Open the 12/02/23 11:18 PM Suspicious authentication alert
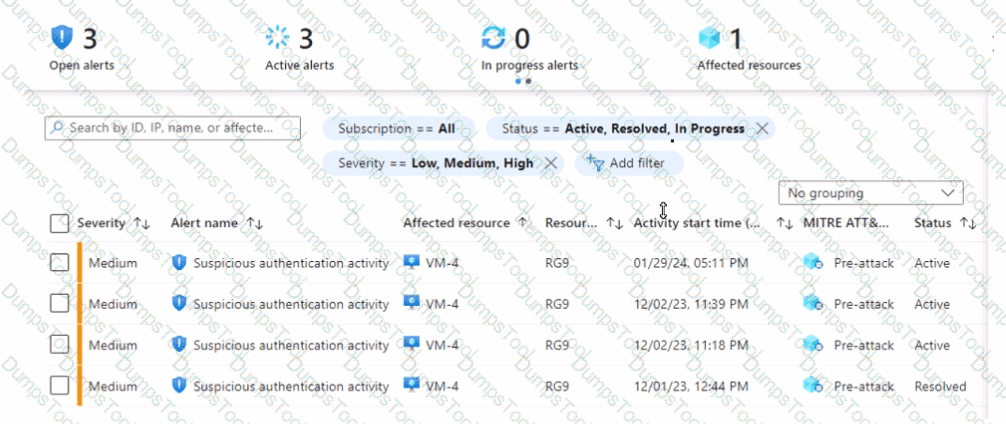Screen dimensions: 1006x424 click(x=291, y=345)
